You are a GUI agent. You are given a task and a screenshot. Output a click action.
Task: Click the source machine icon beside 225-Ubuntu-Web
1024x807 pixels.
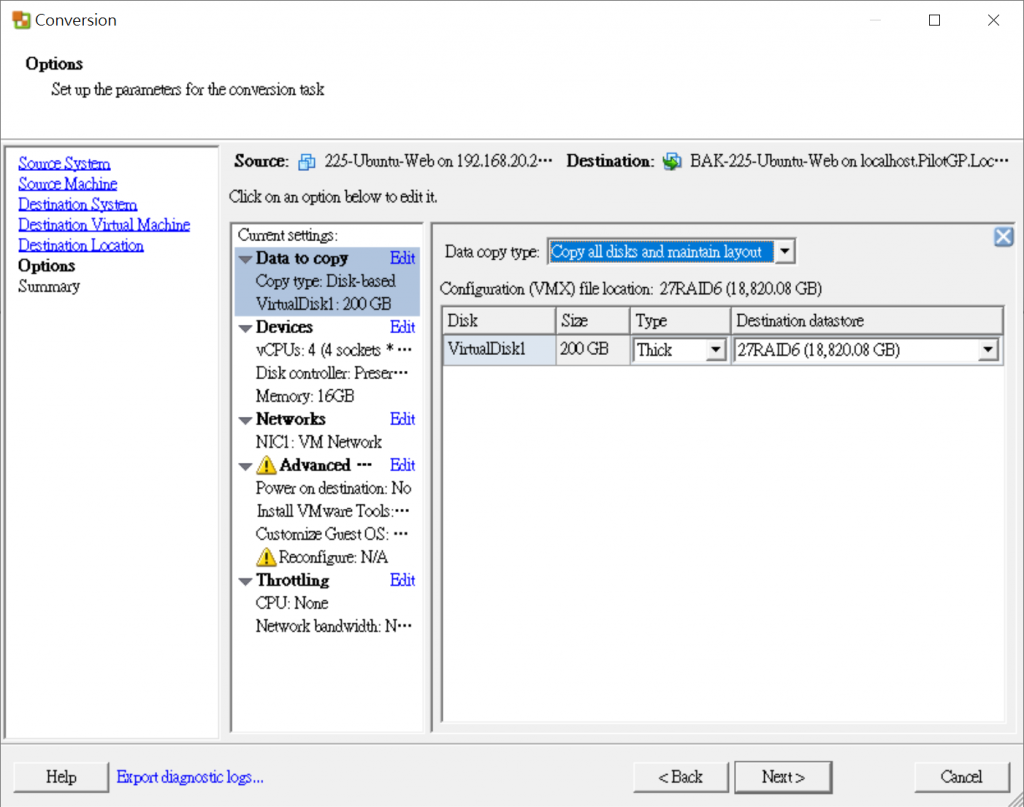pos(306,161)
